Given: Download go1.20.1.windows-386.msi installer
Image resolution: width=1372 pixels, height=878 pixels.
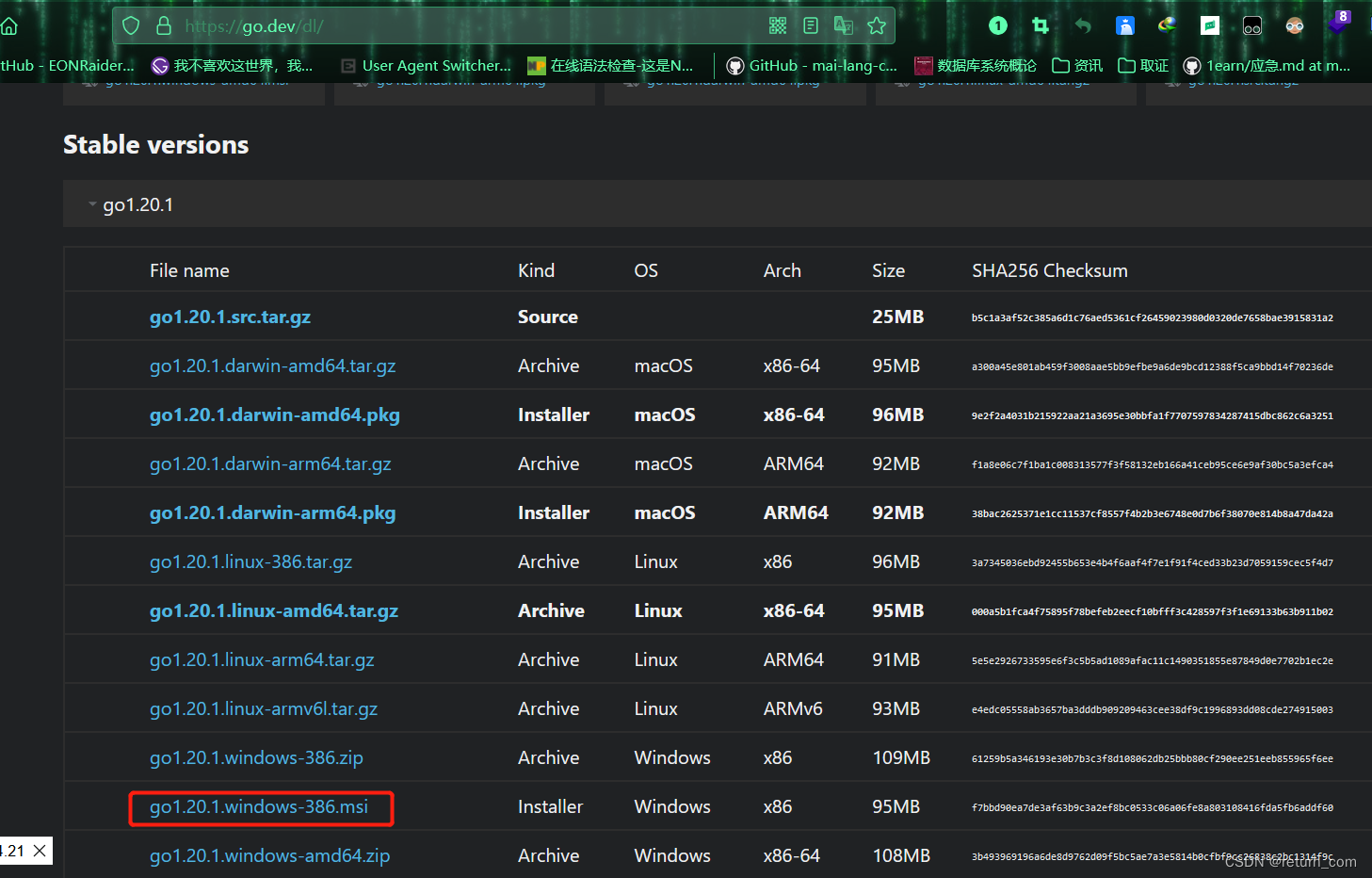Looking at the screenshot, I should click(259, 806).
